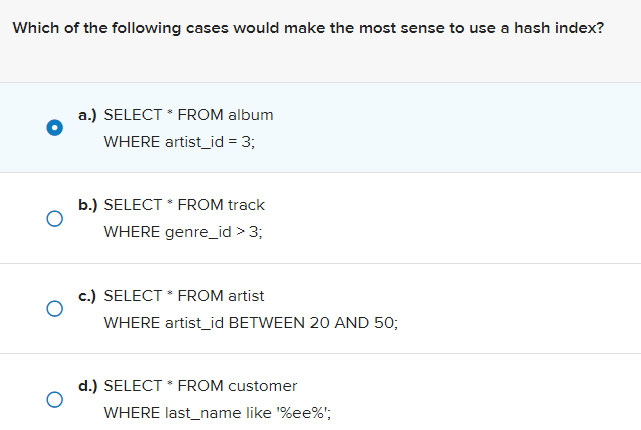Click the bold 'c.)' option label

click(x=87, y=296)
